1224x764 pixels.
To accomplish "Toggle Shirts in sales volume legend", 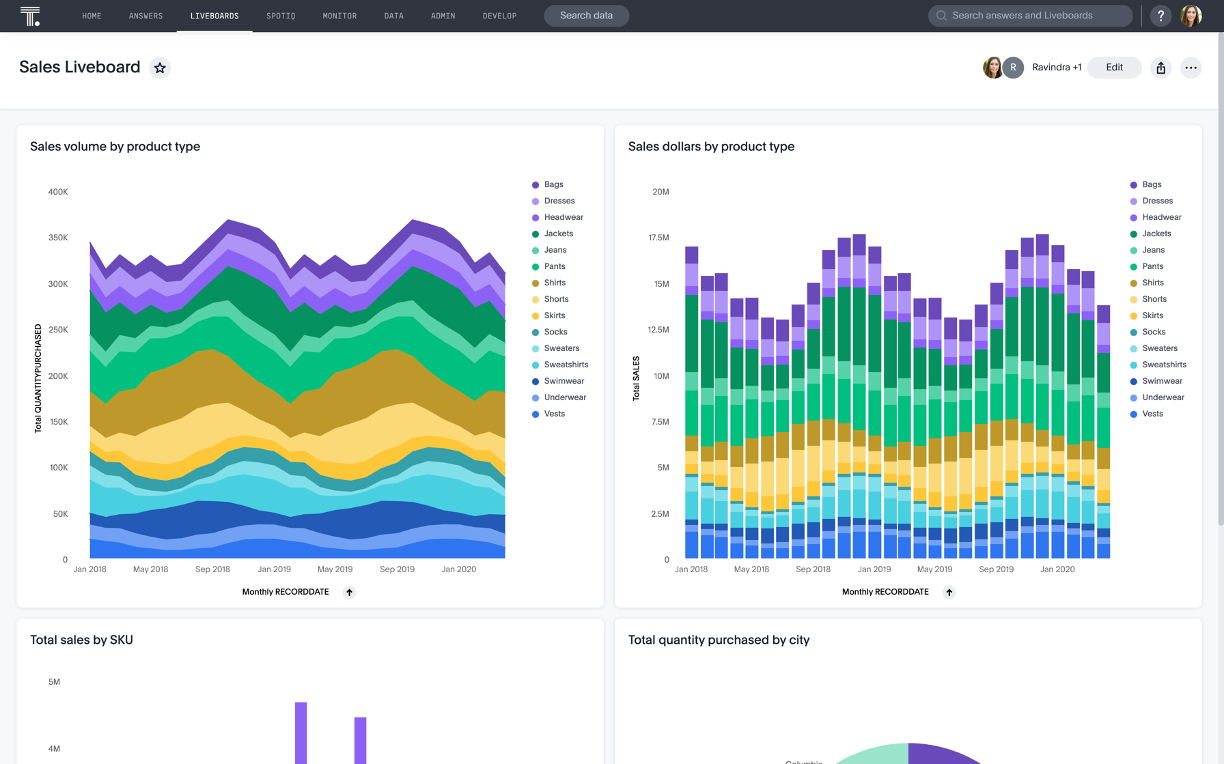I will pos(549,283).
